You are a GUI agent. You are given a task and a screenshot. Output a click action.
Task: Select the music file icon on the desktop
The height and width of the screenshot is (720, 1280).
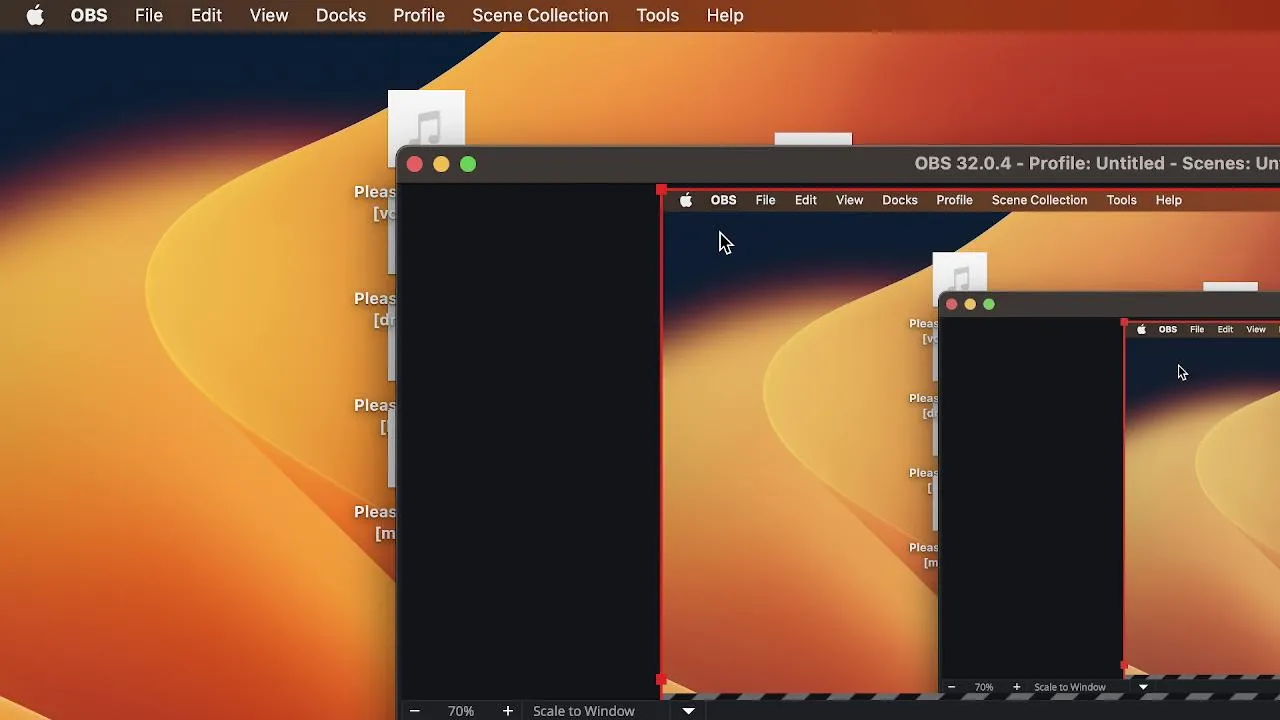point(426,128)
